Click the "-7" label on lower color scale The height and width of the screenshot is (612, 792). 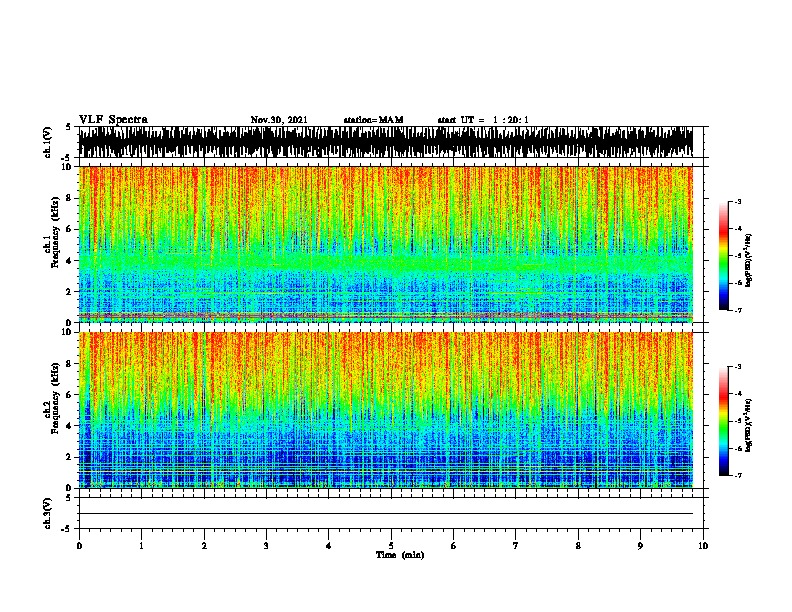click(738, 476)
